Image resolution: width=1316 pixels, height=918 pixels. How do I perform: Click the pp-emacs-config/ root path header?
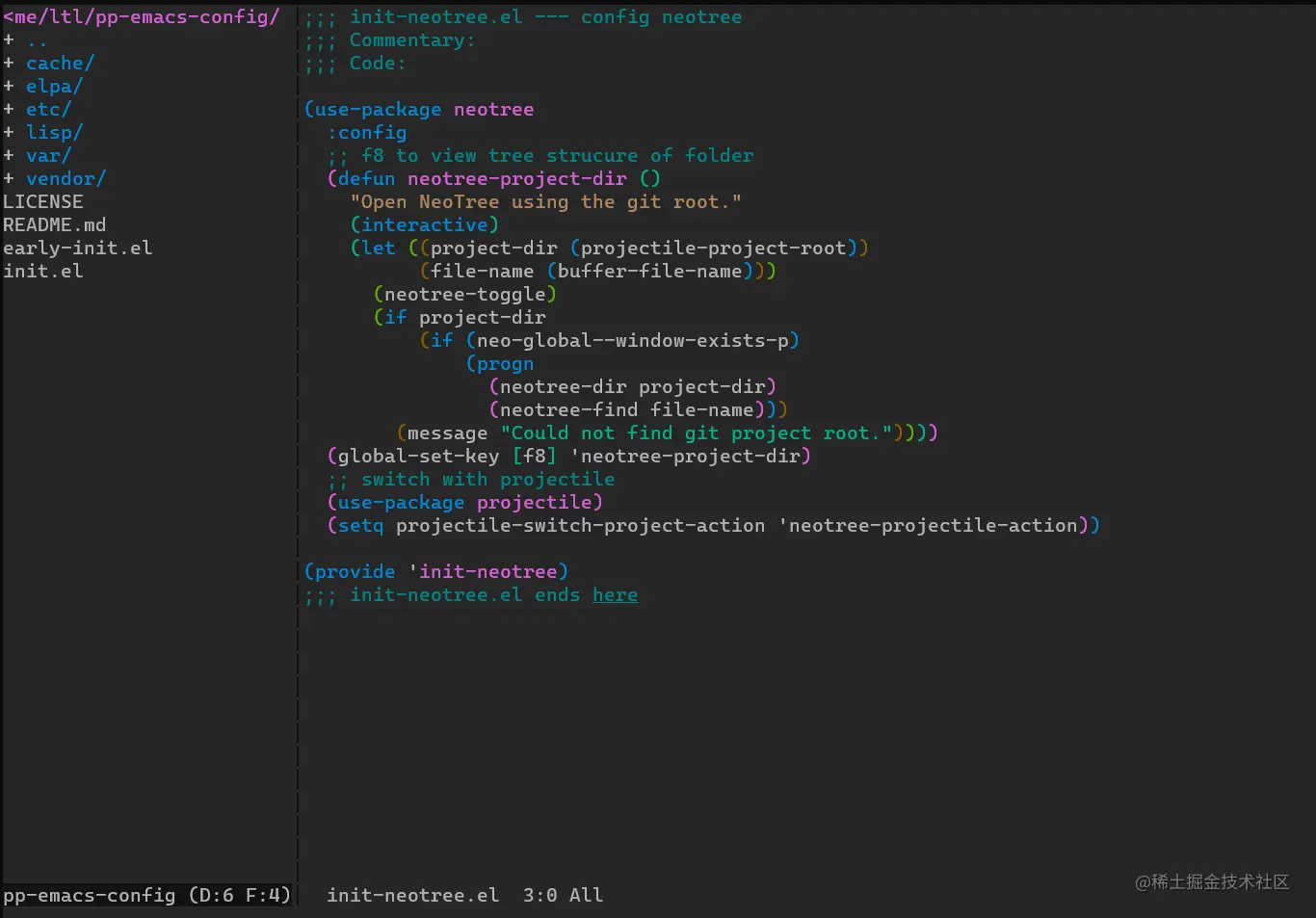pyautogui.click(x=142, y=16)
